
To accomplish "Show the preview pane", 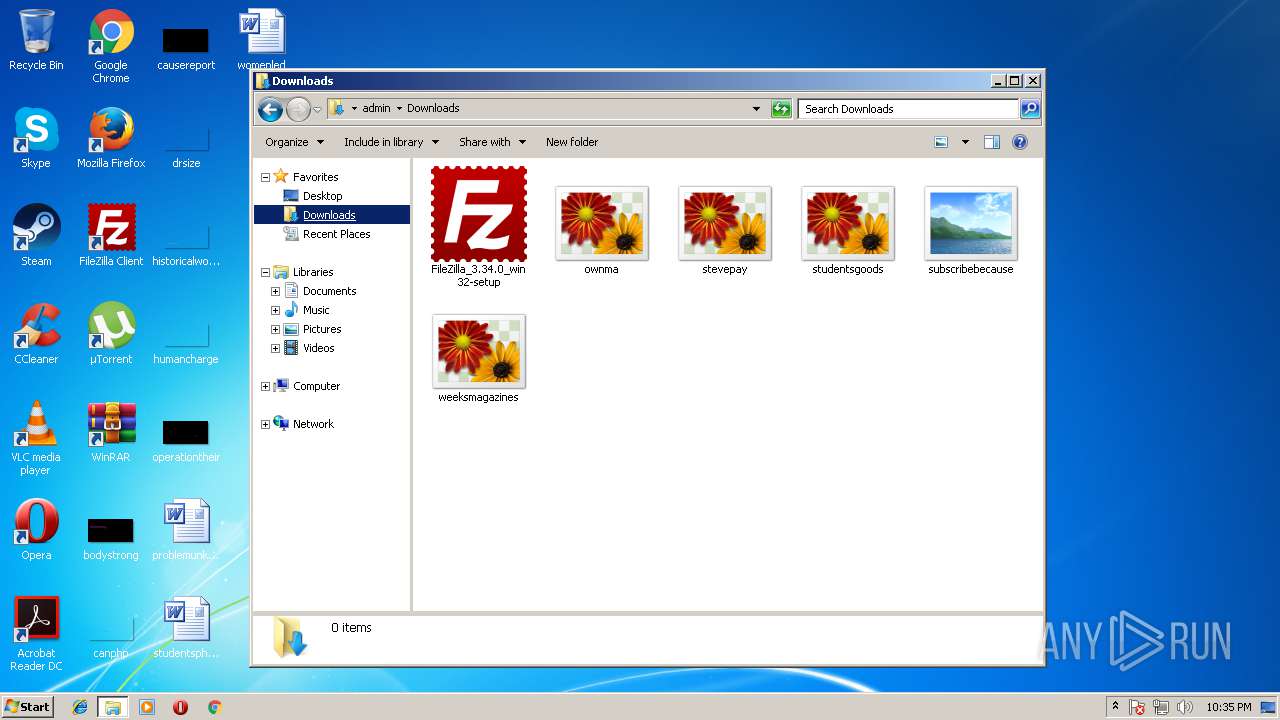I will coord(992,142).
